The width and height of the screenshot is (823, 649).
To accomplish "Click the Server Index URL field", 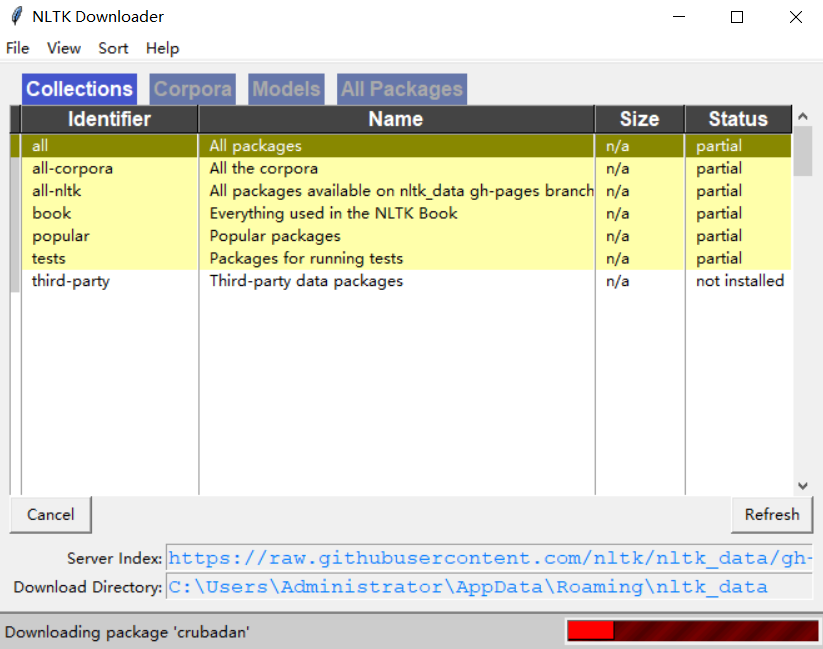I will click(489, 558).
